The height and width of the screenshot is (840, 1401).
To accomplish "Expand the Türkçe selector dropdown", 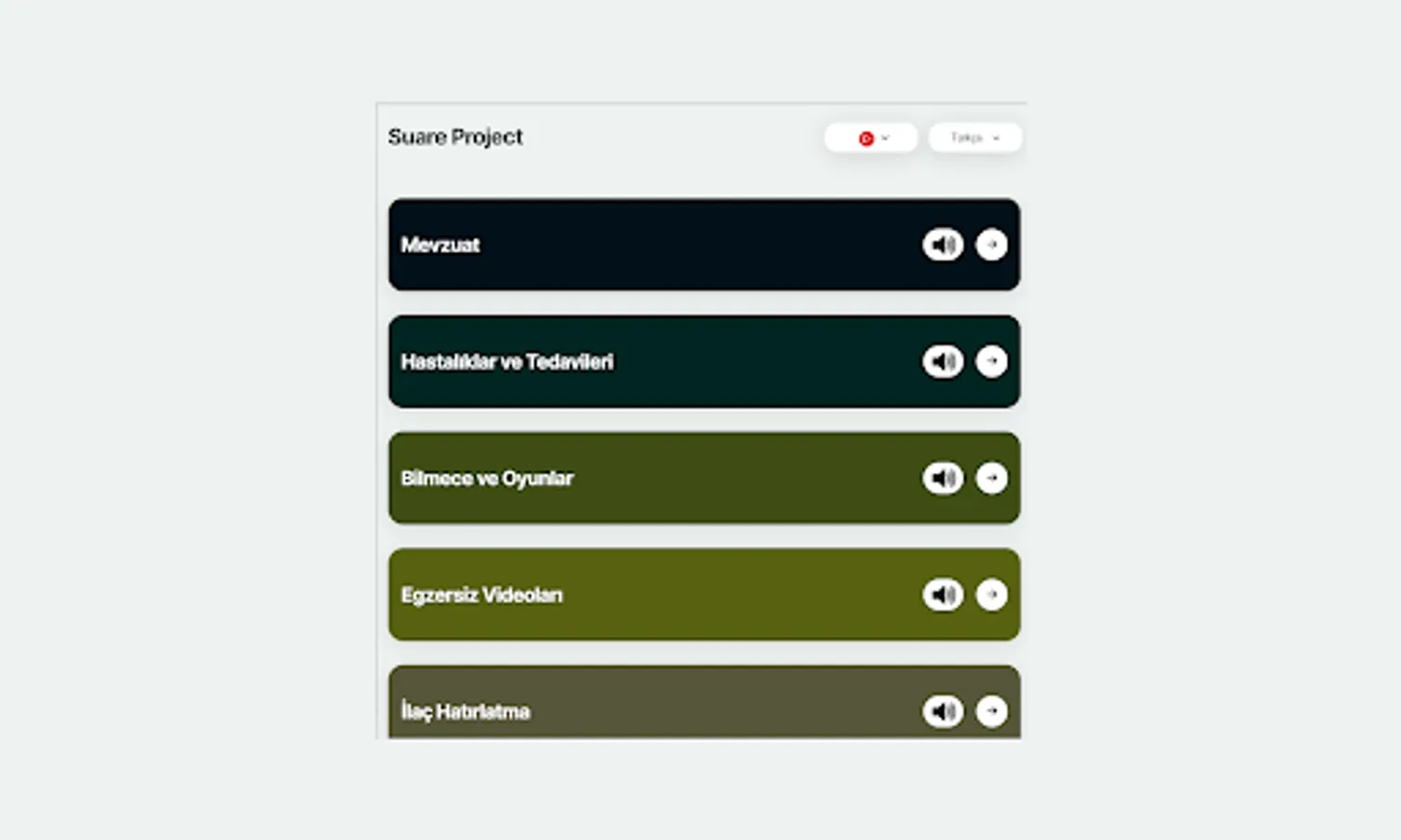I will (974, 137).
